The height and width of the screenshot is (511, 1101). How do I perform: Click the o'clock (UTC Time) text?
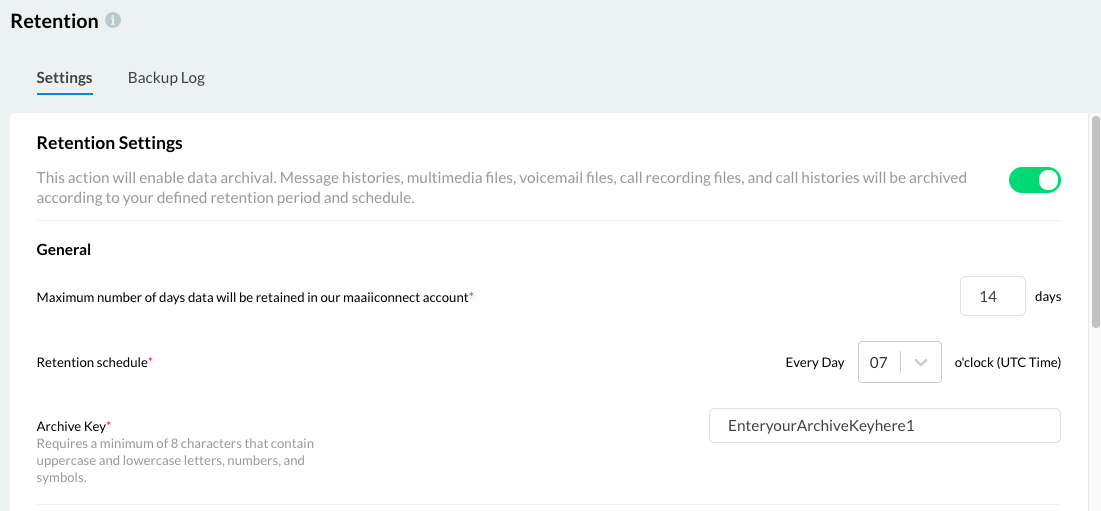click(x=1007, y=363)
